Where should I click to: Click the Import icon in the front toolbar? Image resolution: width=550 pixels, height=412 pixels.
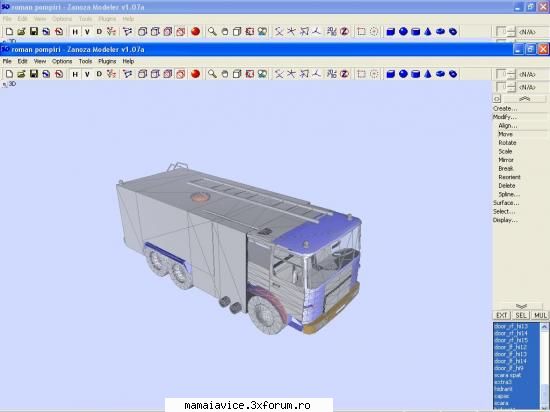point(46,74)
